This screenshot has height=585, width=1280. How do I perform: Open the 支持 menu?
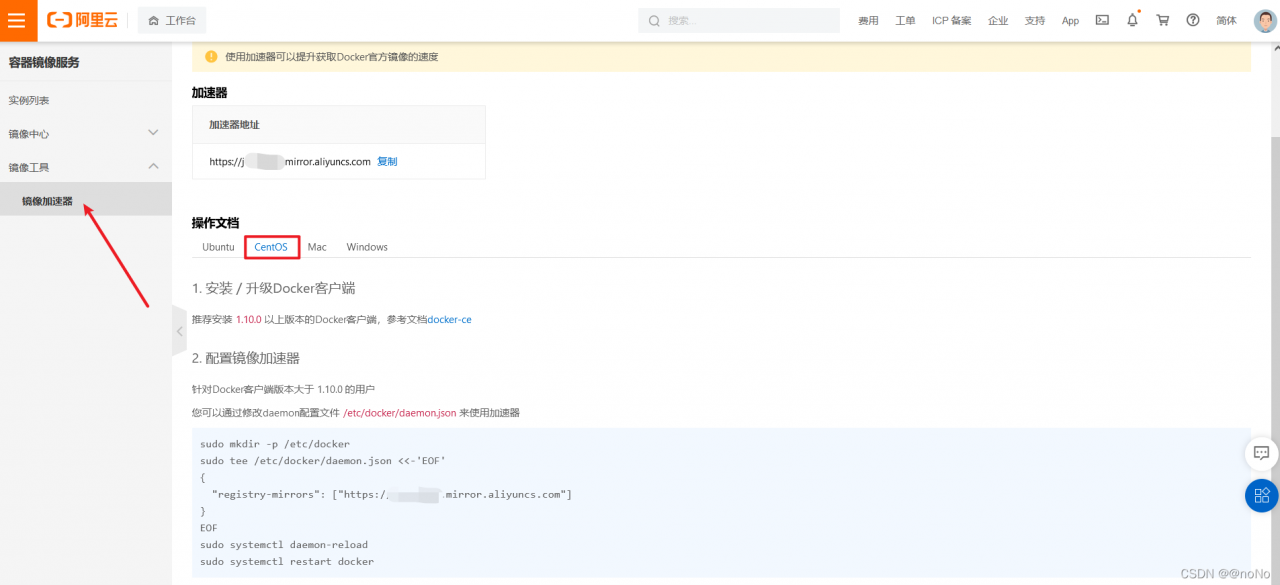click(x=1035, y=20)
